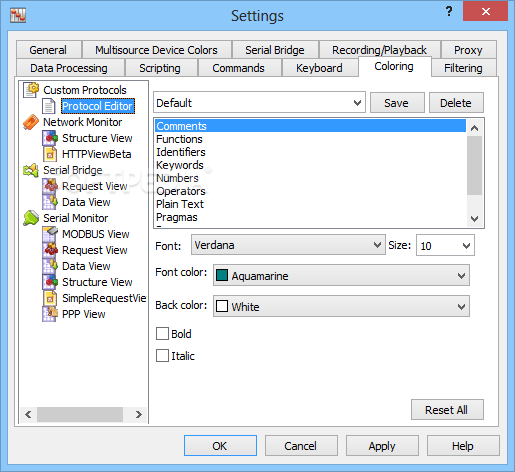This screenshot has height=472, width=515.
Task: Select Keywords in the element list
Action: 310,165
